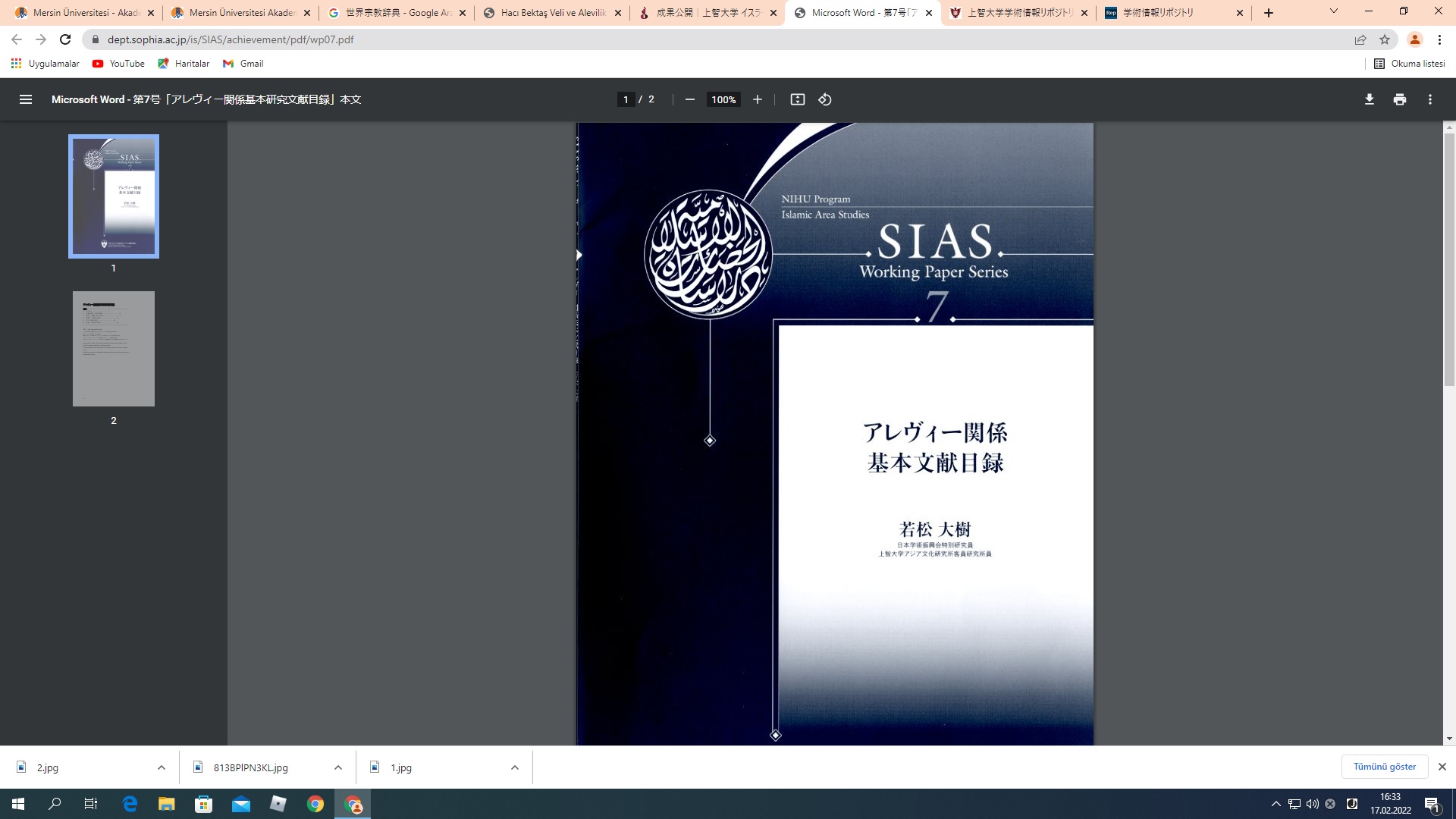Open Chrome profile avatar

pyautogui.click(x=1414, y=39)
